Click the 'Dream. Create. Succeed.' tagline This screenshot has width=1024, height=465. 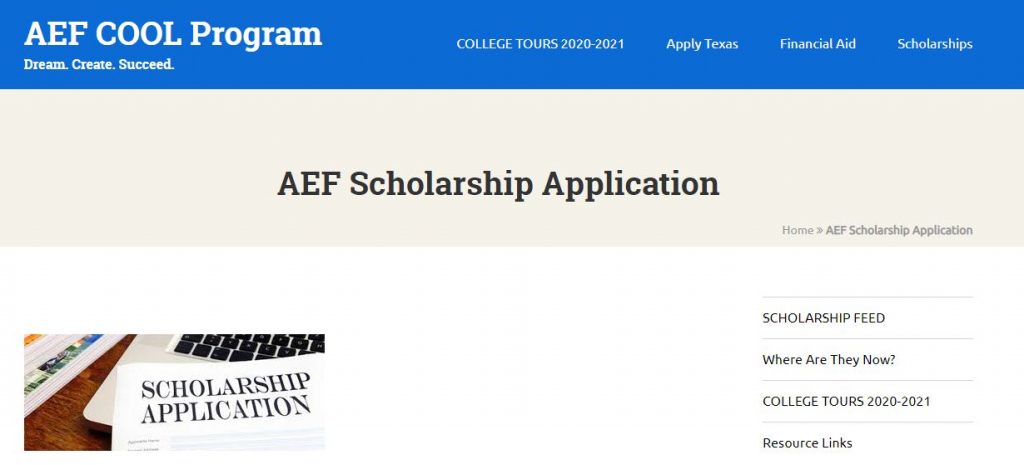pos(99,64)
